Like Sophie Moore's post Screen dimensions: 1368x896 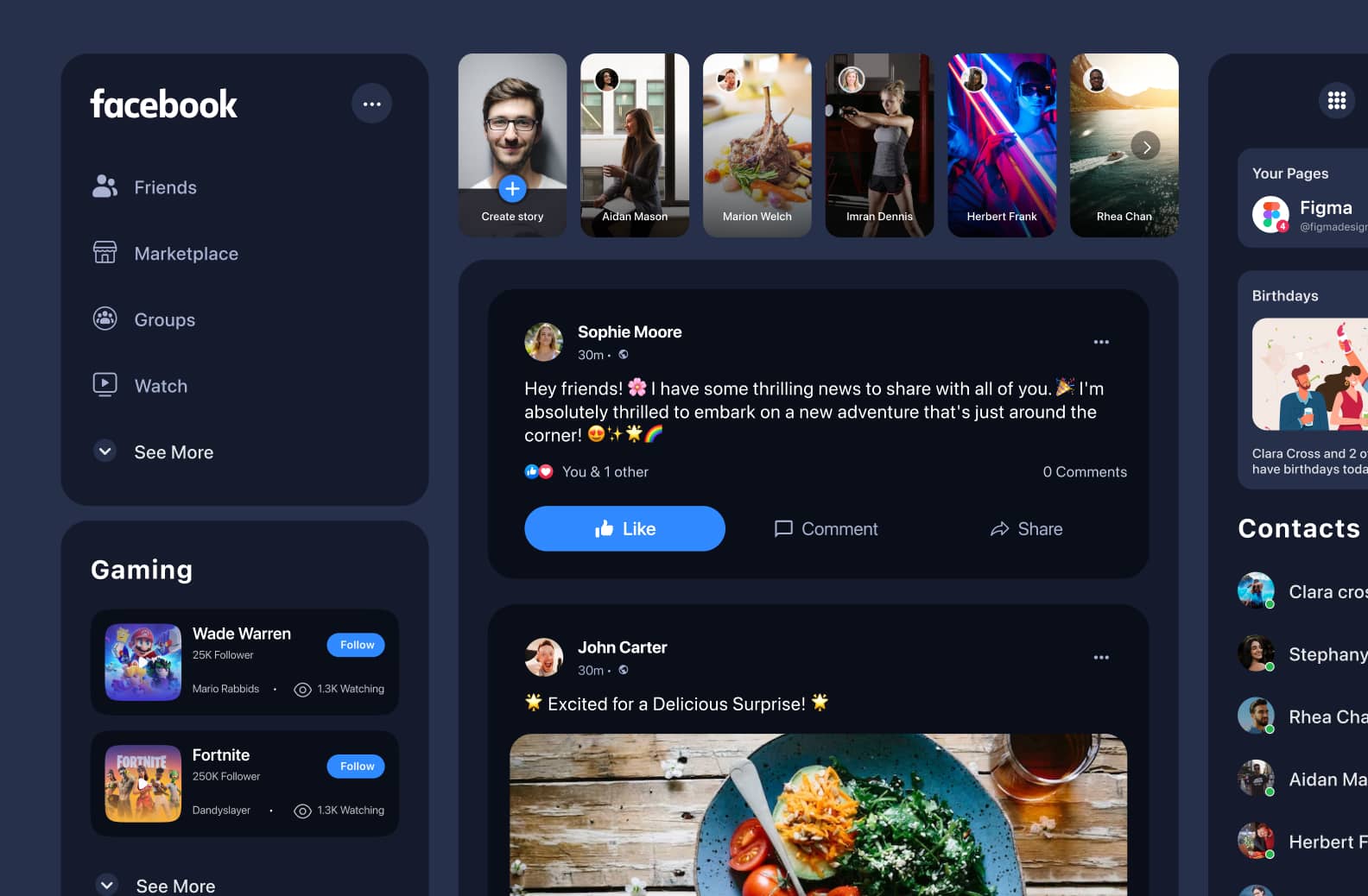tap(624, 528)
